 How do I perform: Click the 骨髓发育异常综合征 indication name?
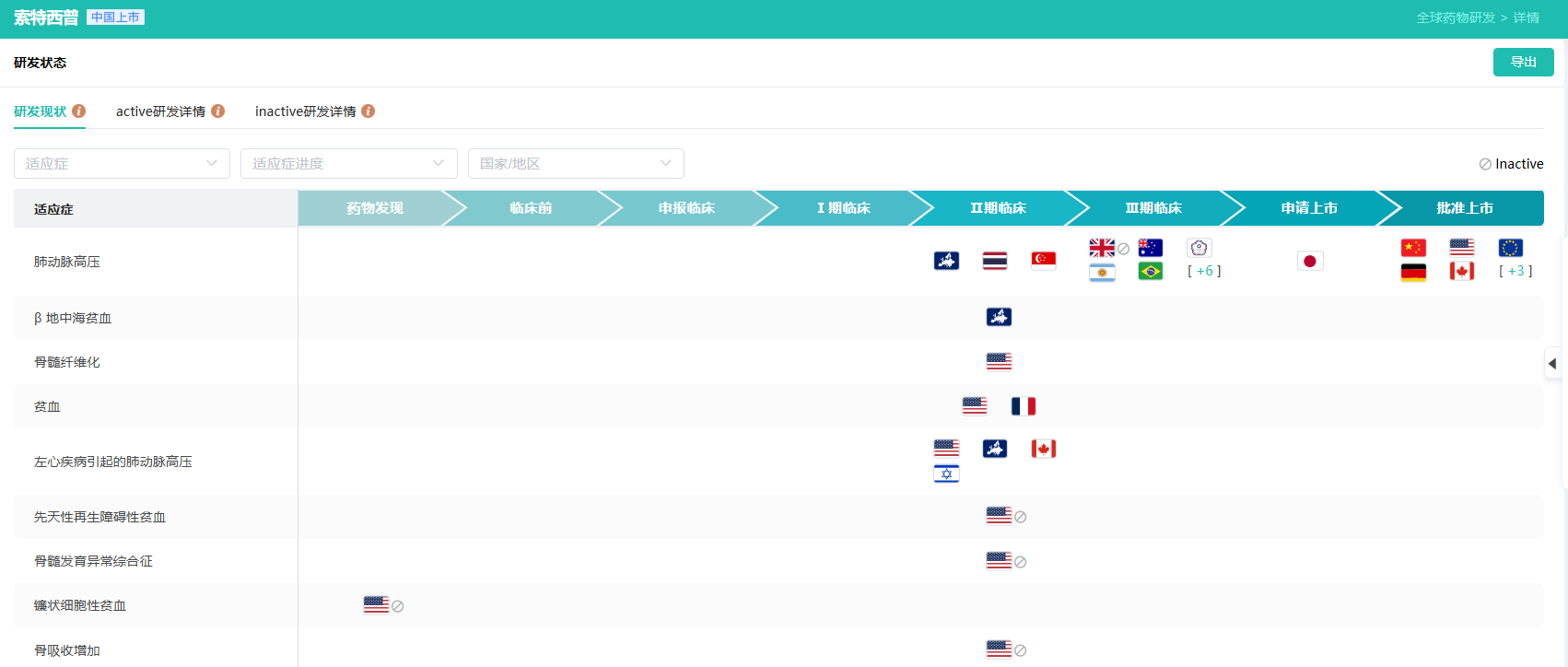pyautogui.click(x=93, y=561)
